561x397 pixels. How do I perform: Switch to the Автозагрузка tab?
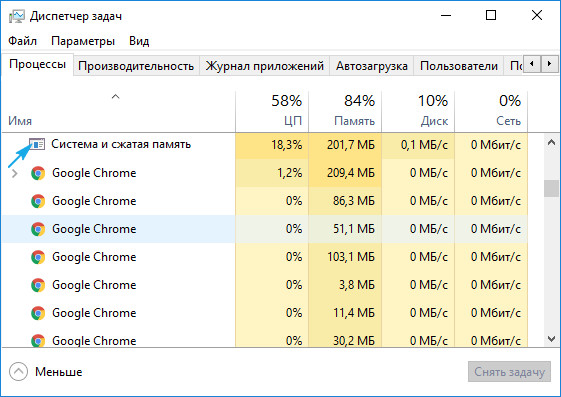tap(372, 66)
